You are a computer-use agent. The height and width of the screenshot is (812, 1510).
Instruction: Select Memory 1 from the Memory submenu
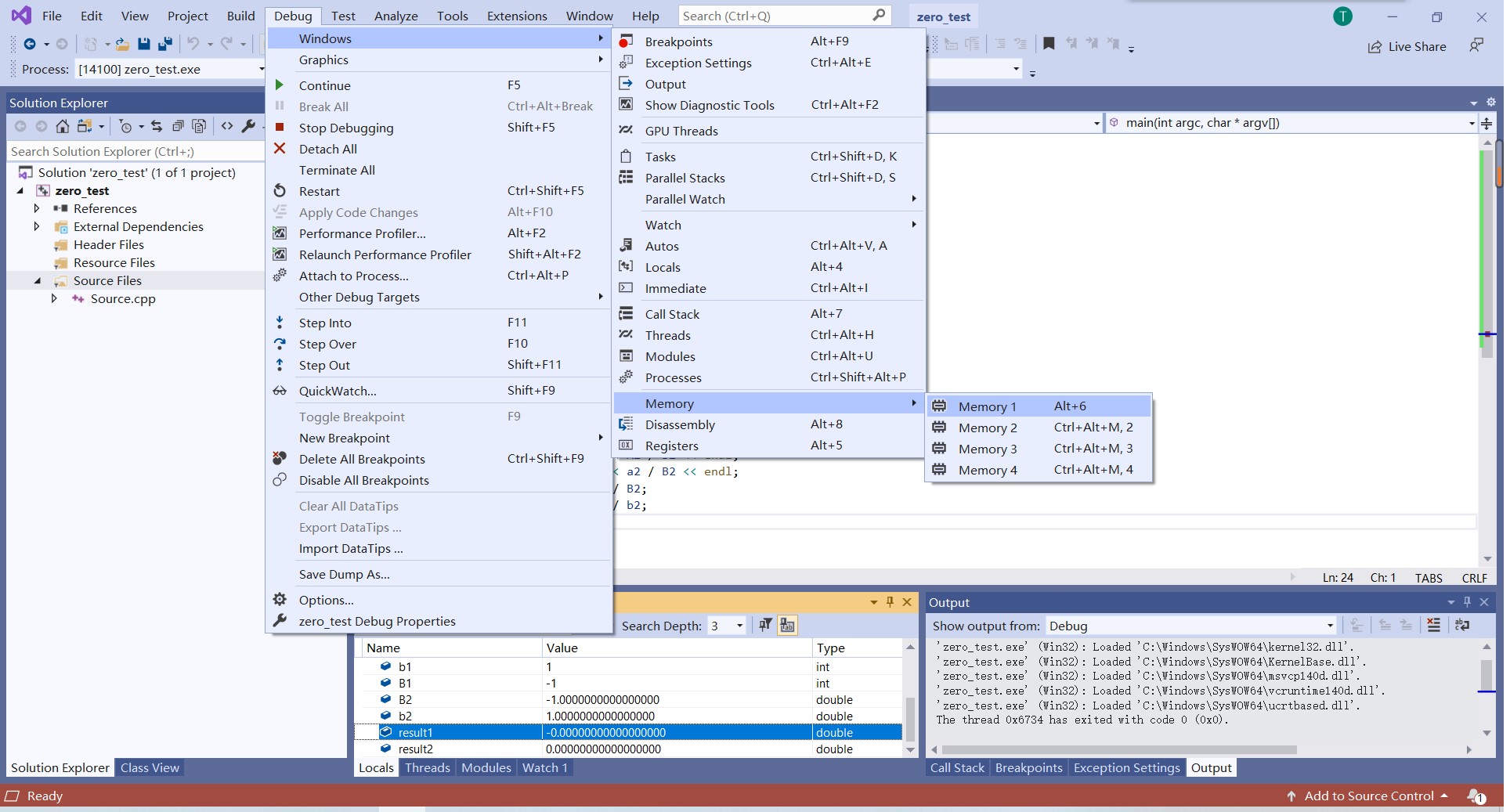point(1039,406)
